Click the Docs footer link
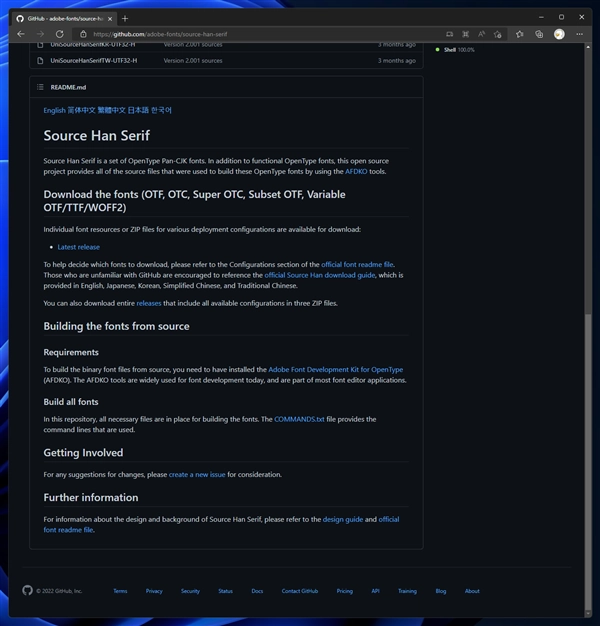The height and width of the screenshot is (626, 600). tap(257, 591)
